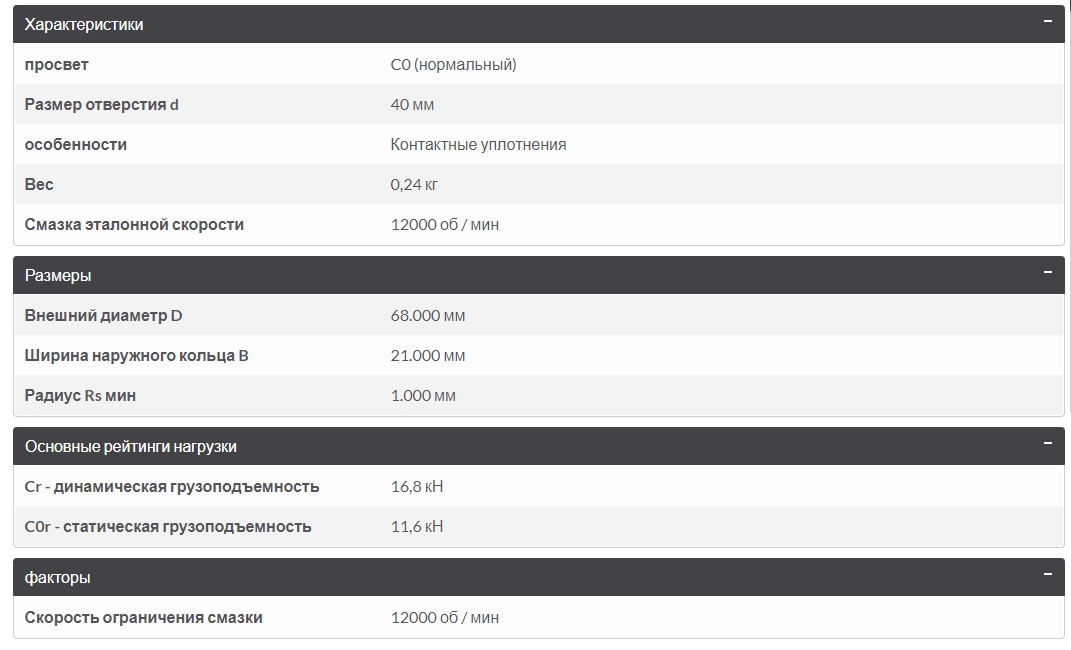Click the Размер отверстия d label
This screenshot has width=1071, height=650.
(102, 105)
